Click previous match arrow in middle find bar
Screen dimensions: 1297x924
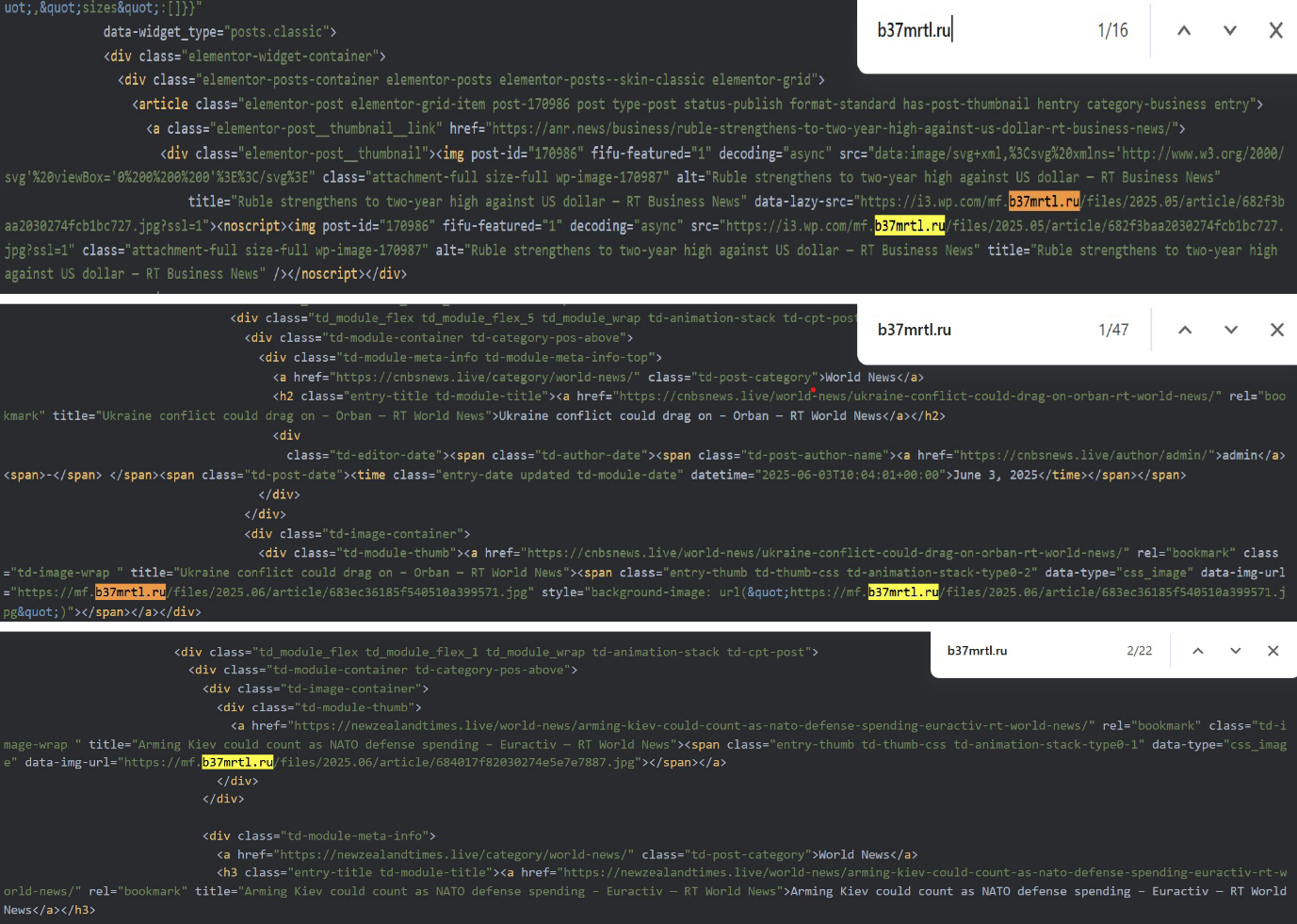coord(1185,330)
